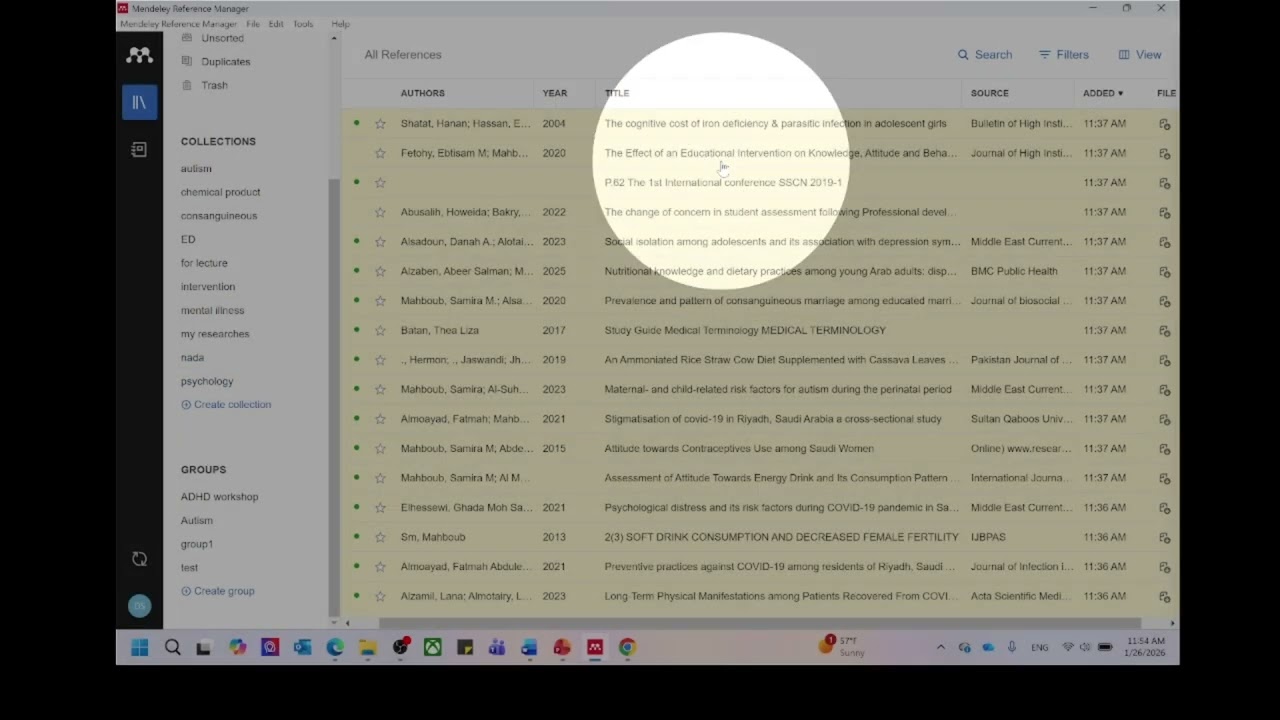
Task: Open the Edit menu
Action: [x=276, y=24]
